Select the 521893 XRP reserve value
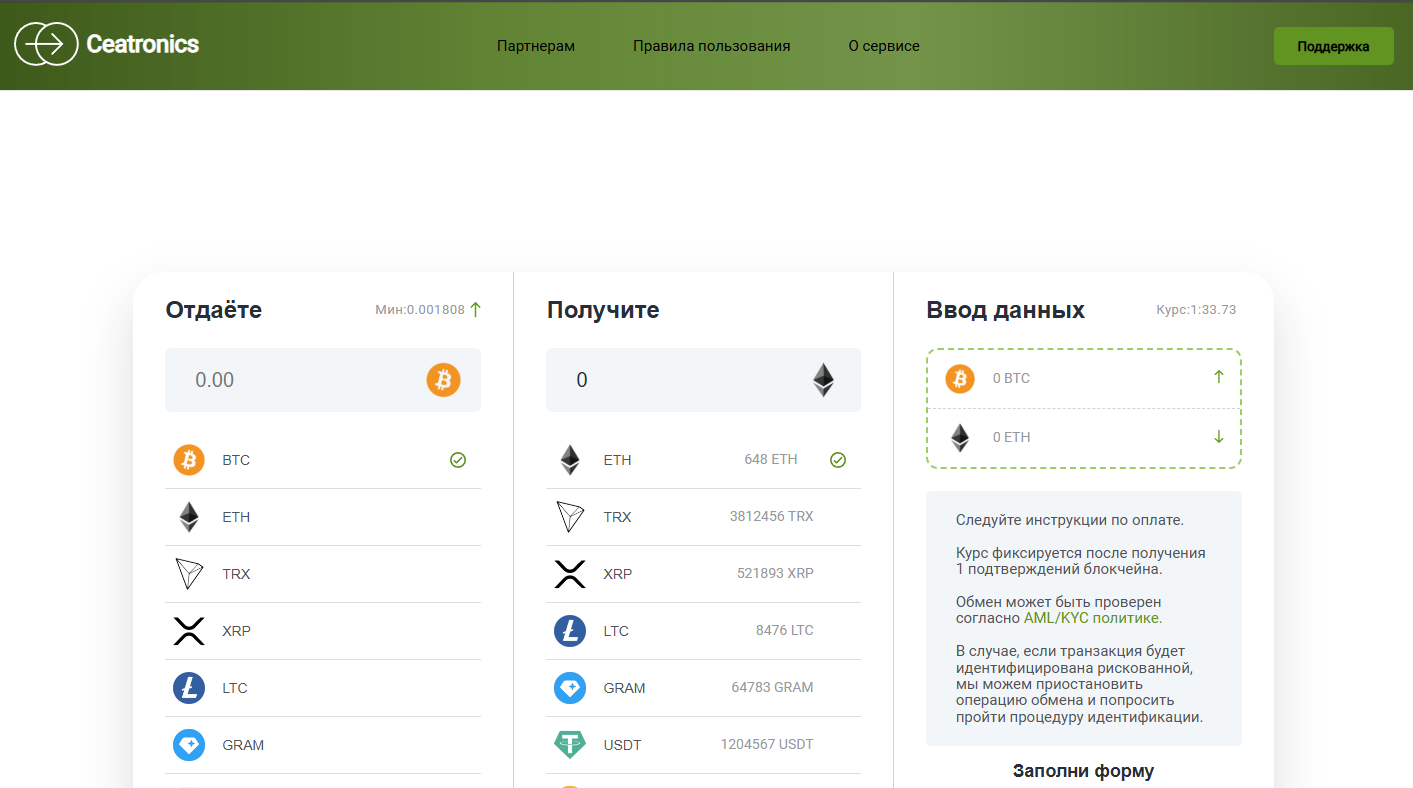The width and height of the screenshot is (1413, 788). pos(775,574)
